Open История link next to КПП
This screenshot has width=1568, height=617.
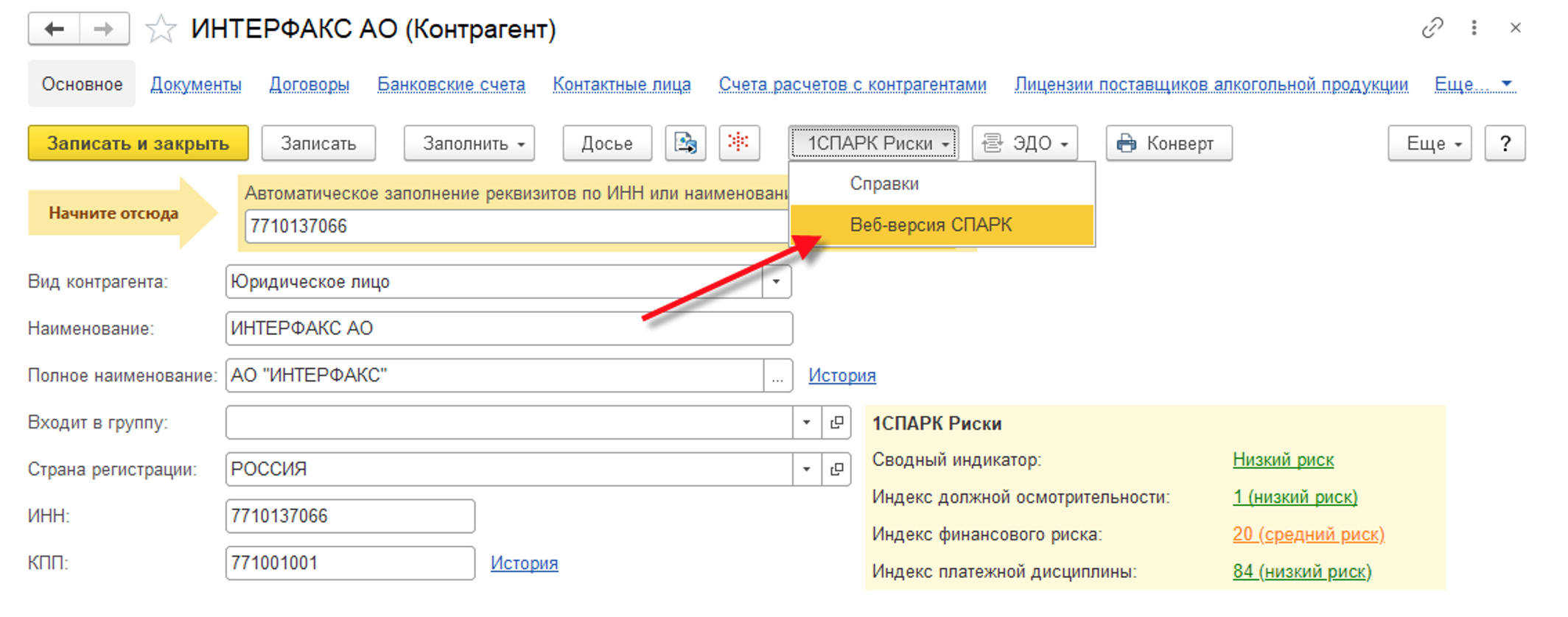coord(525,563)
